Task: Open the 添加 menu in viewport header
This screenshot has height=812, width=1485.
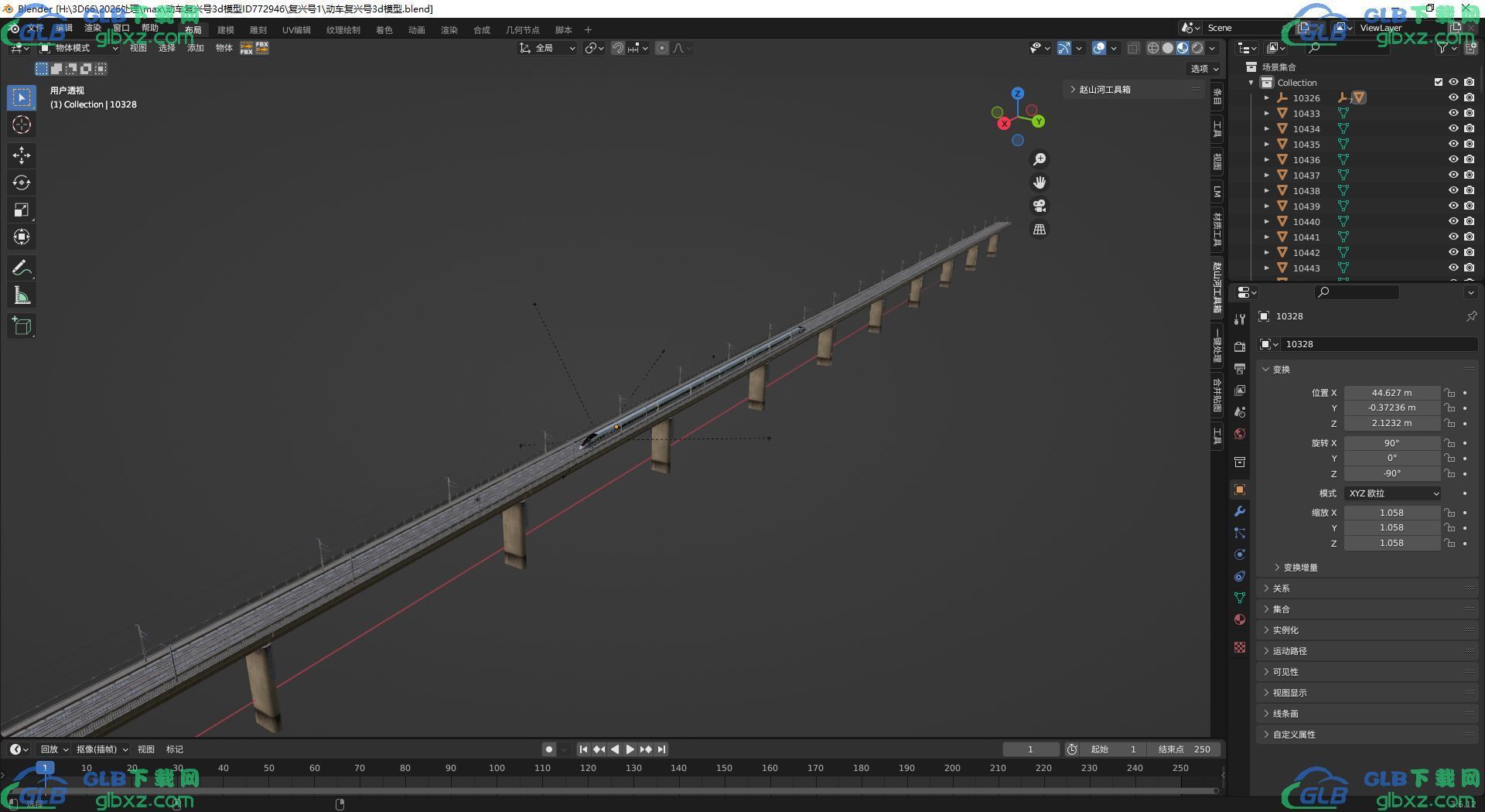Action: coord(196,48)
